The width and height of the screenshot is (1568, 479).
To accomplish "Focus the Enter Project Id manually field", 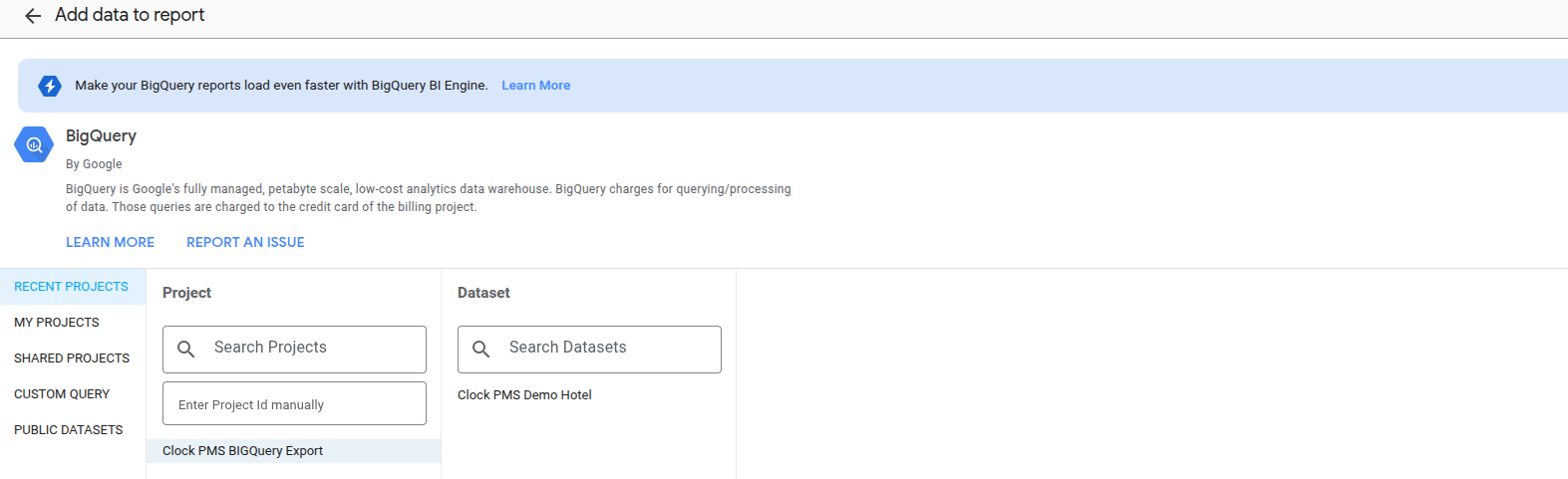I will tap(294, 403).
